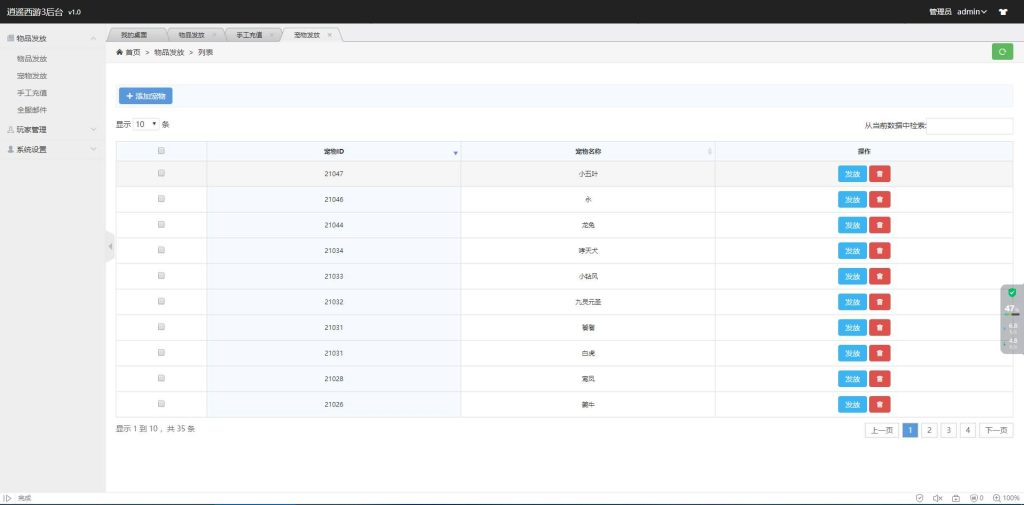Click 发放 button for pet 21044

click(852, 225)
